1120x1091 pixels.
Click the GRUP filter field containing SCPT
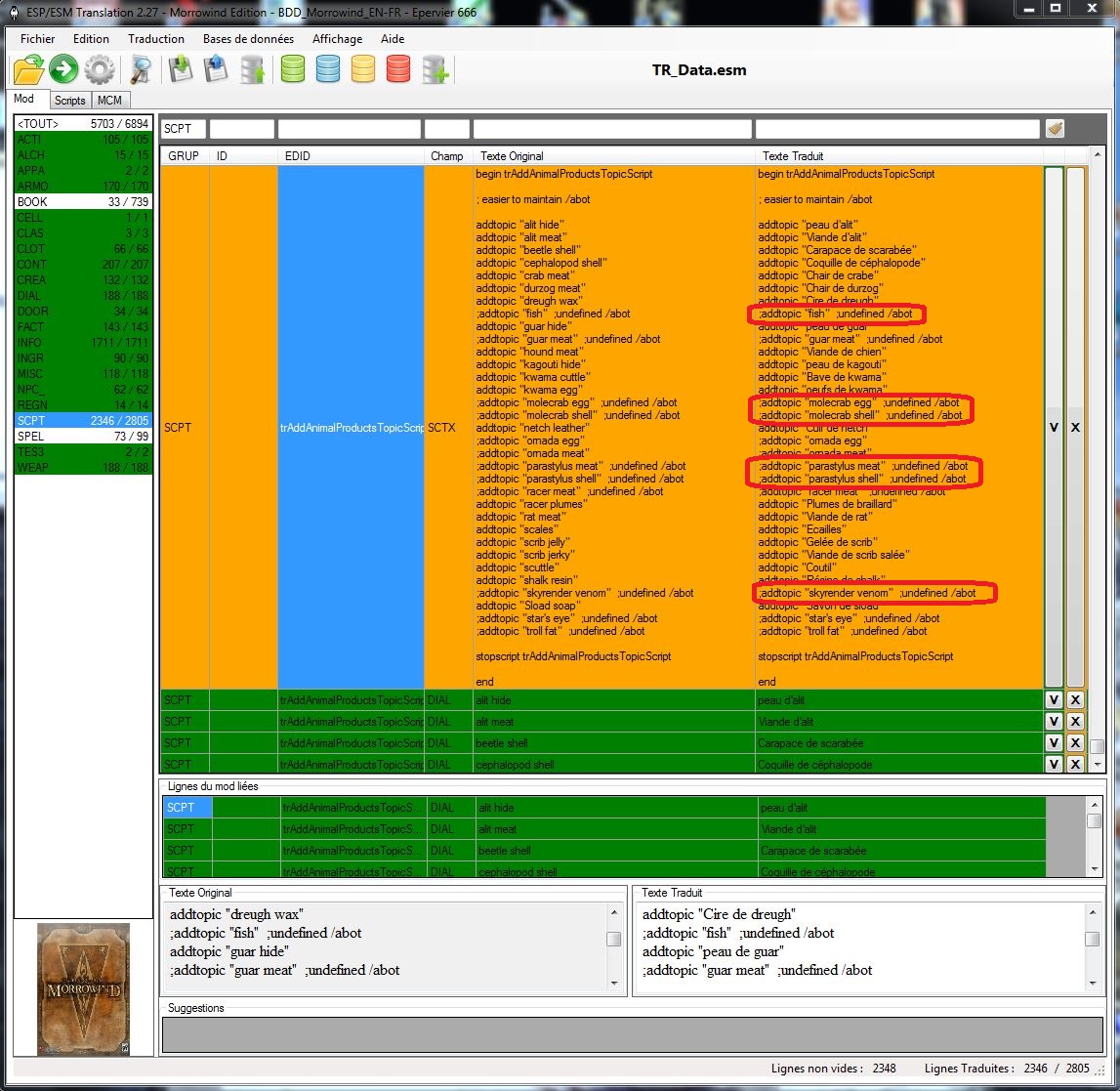[x=184, y=129]
